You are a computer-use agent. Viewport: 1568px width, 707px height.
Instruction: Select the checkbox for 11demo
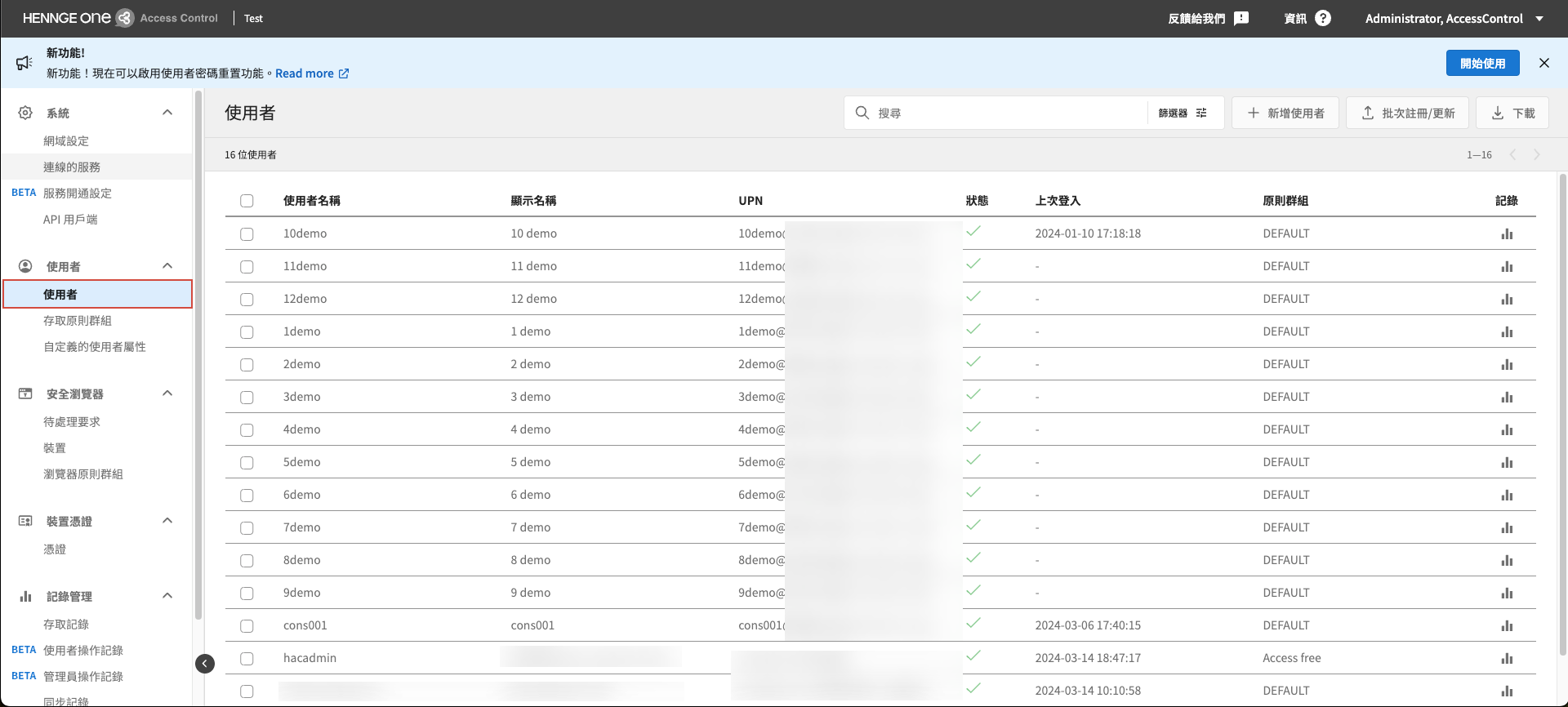(247, 267)
